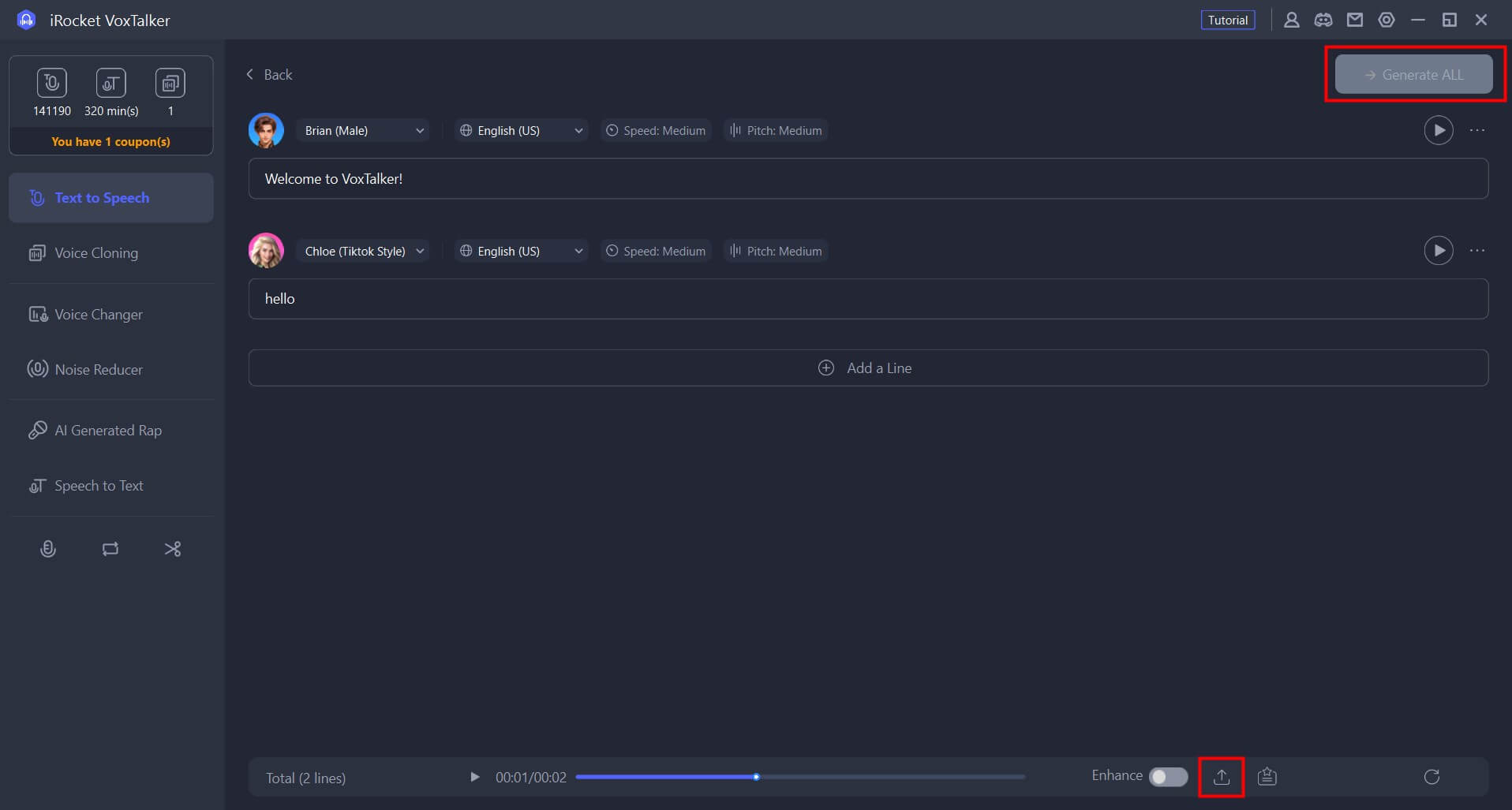The height and width of the screenshot is (810, 1512).
Task: Click Brian's avatar thumbnail
Action: (x=267, y=131)
